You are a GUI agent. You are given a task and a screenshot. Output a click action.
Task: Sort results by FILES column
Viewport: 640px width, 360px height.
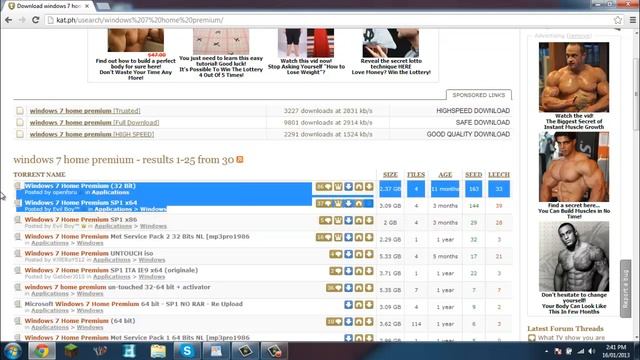tap(416, 174)
